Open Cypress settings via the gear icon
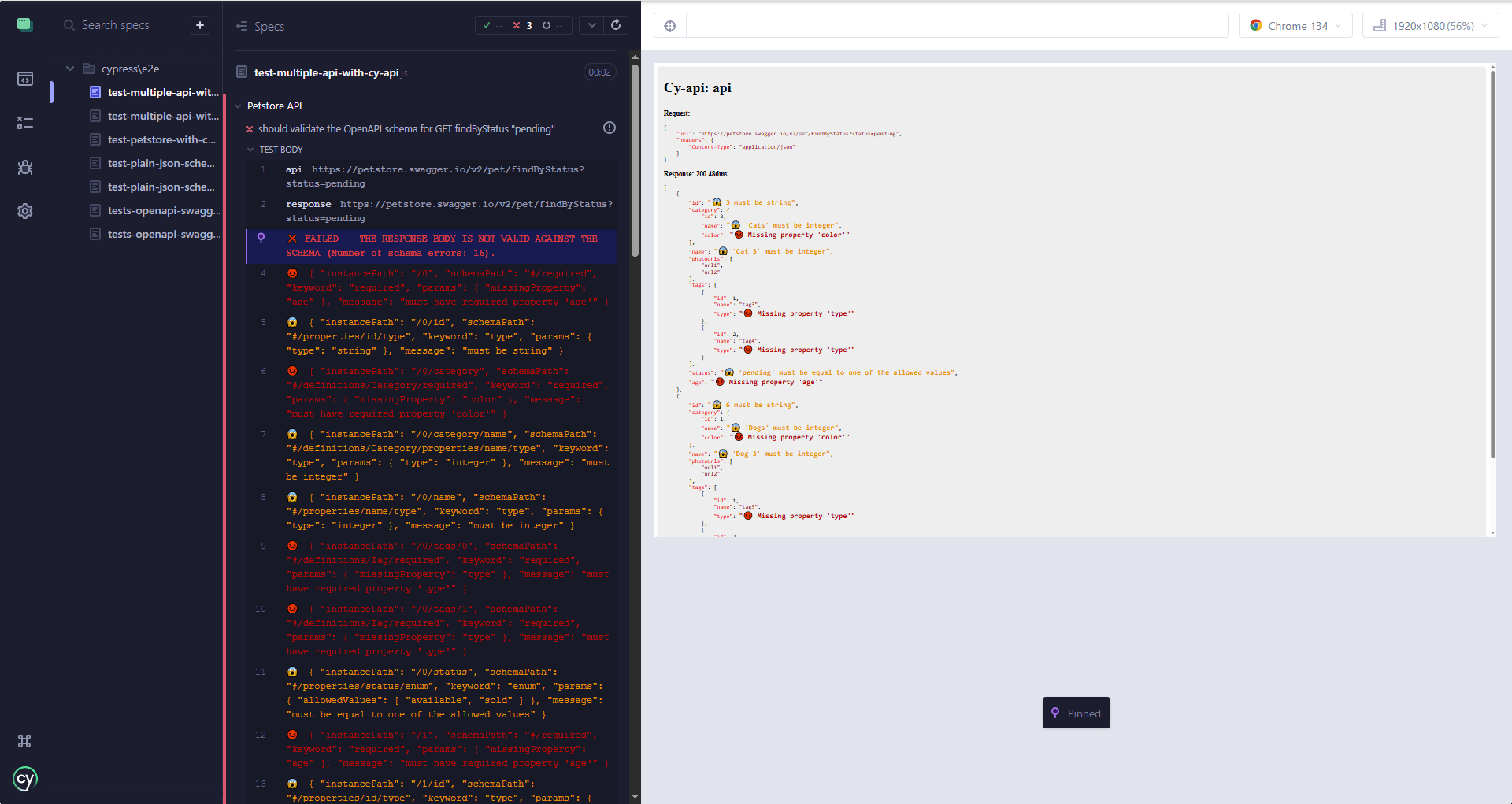The width and height of the screenshot is (1512, 804). pyautogui.click(x=25, y=211)
